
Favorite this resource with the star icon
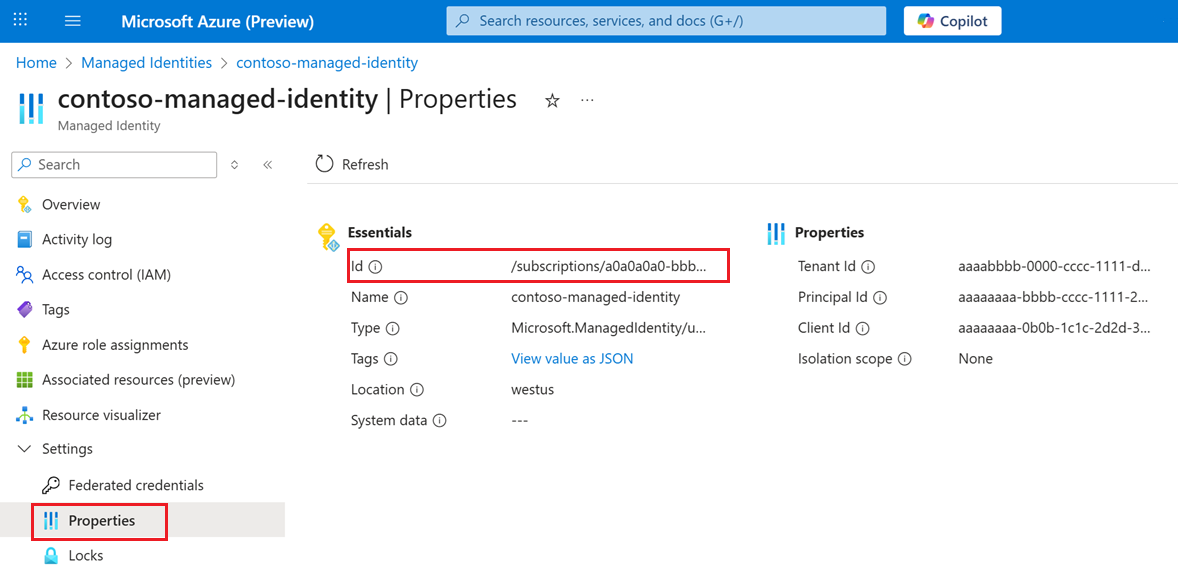point(552,100)
